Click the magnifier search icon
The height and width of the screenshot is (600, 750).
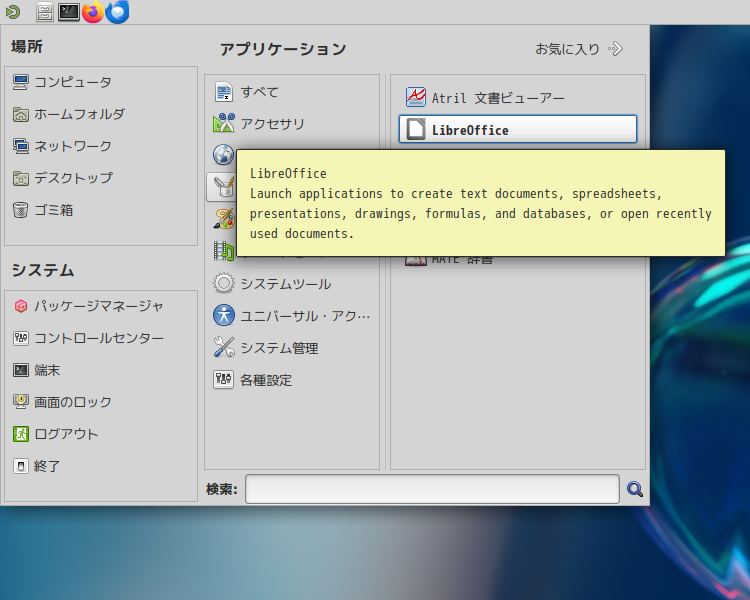point(635,489)
